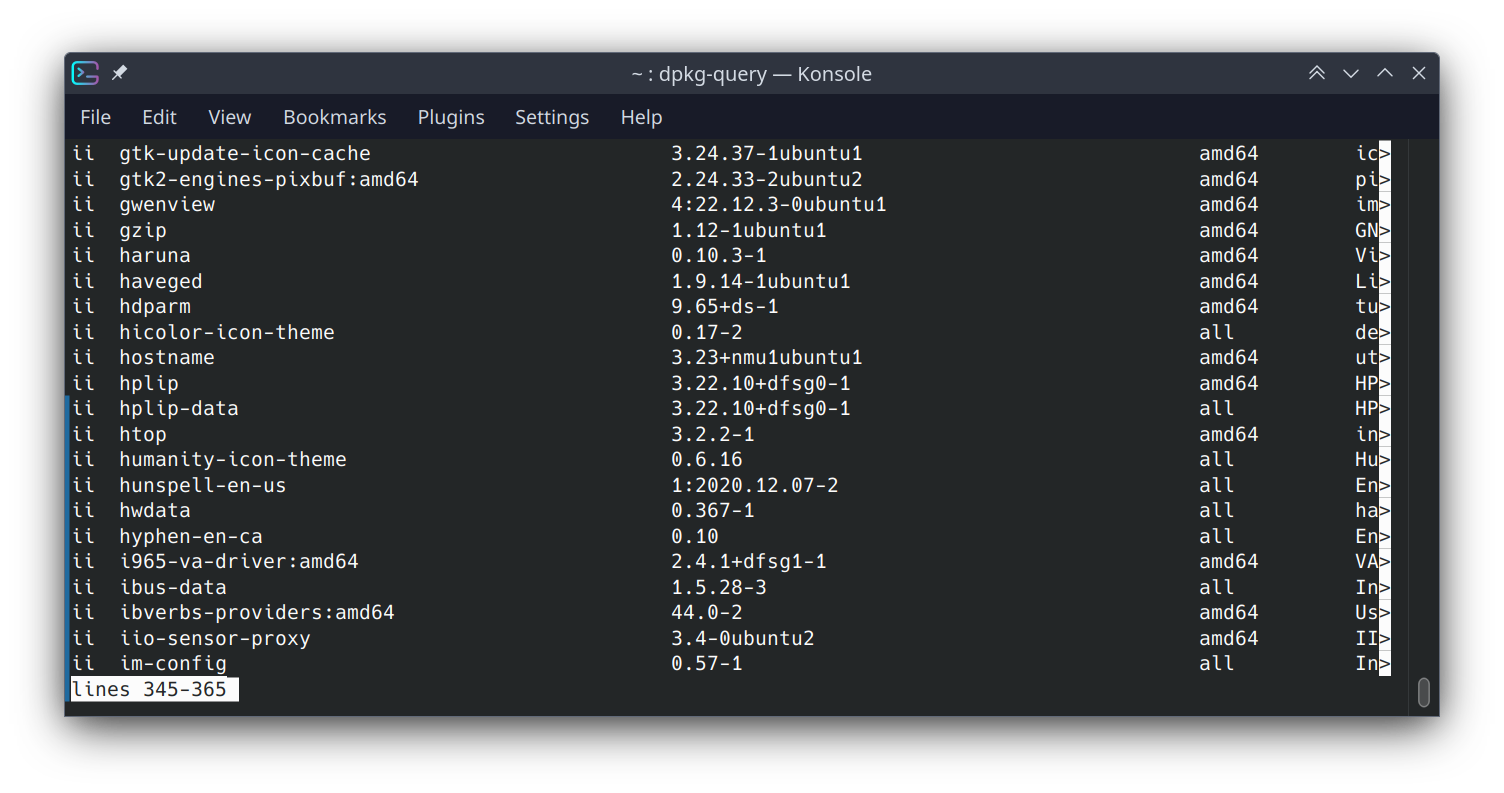Click the htop package name
The width and height of the screenshot is (1504, 793).
coord(143,434)
